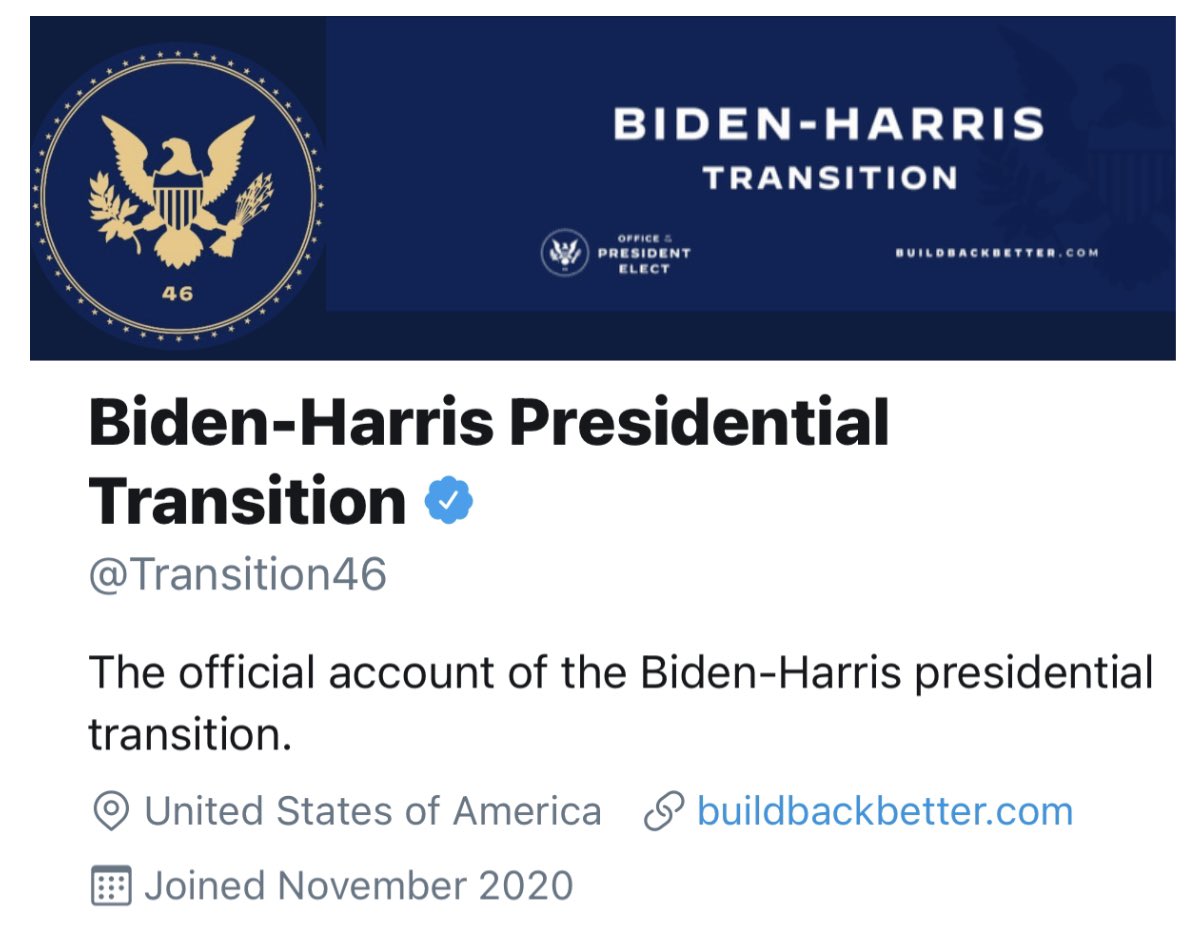Click the small Office of President Elect seal

565,252
